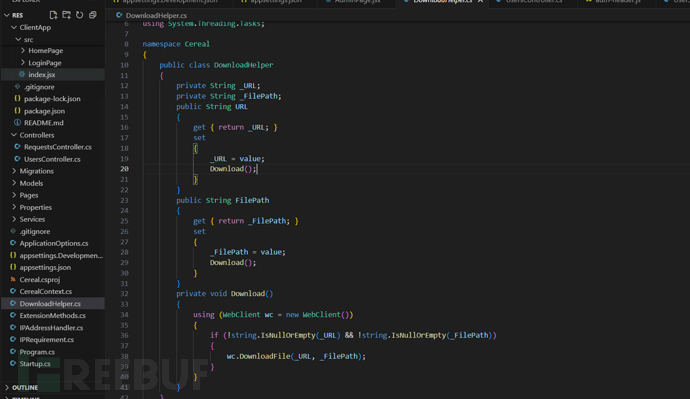Screen dimensions: 690x399
Task: Click the New File icon in Explorer header
Action: [53, 15]
